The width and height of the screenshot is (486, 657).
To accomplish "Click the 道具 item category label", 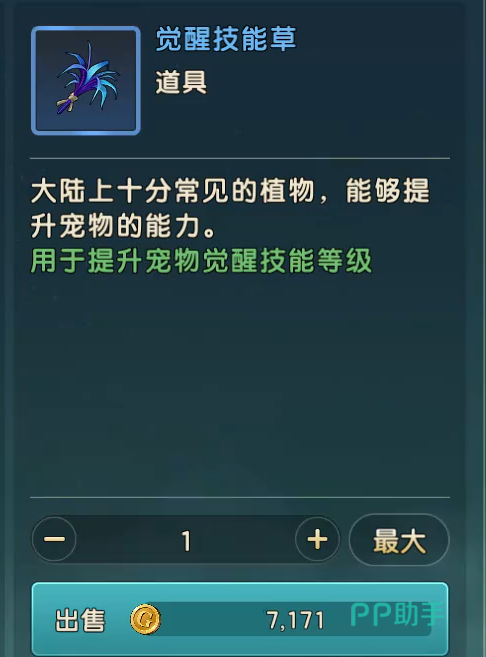I will click(181, 82).
